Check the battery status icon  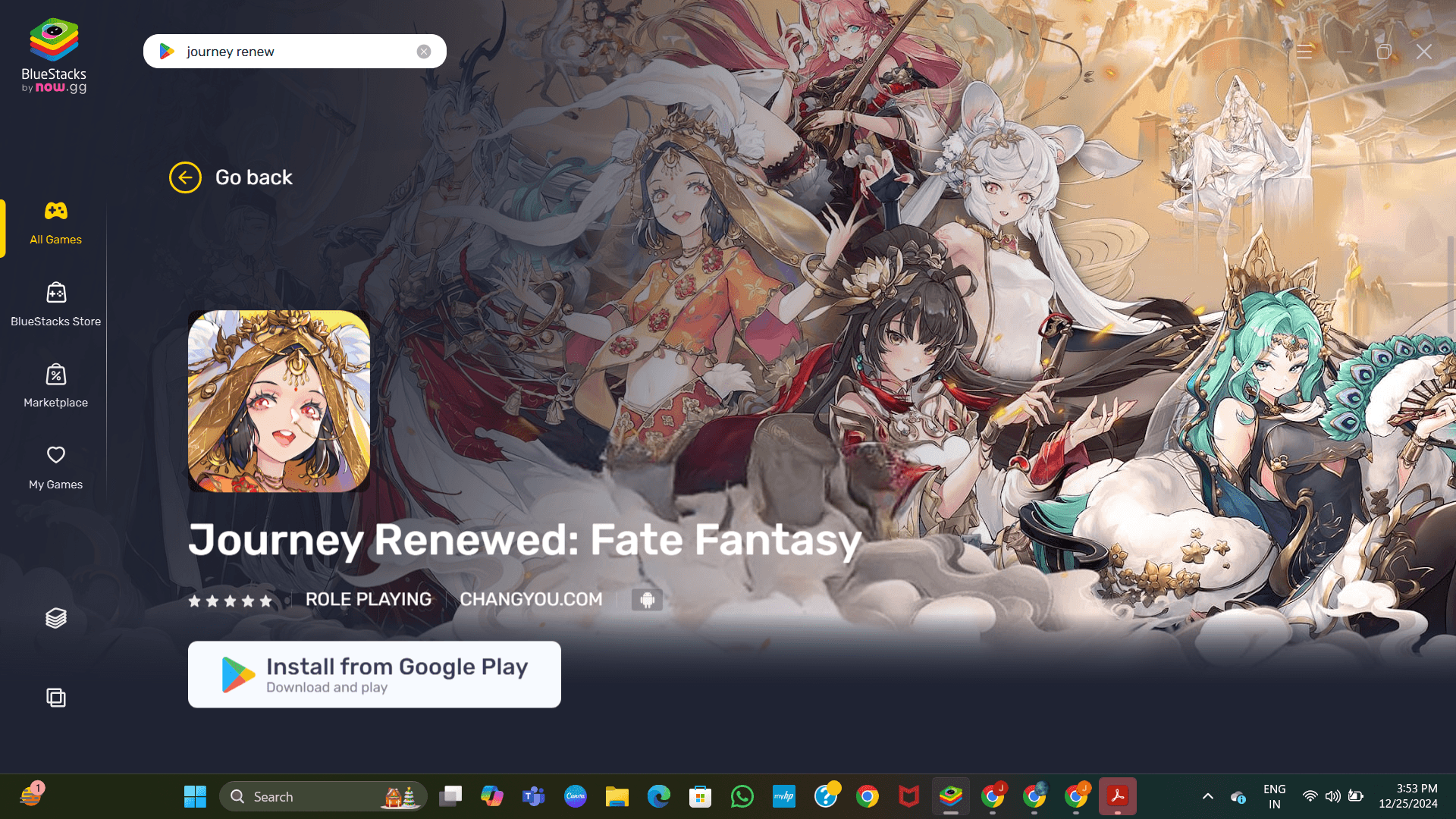1356,796
